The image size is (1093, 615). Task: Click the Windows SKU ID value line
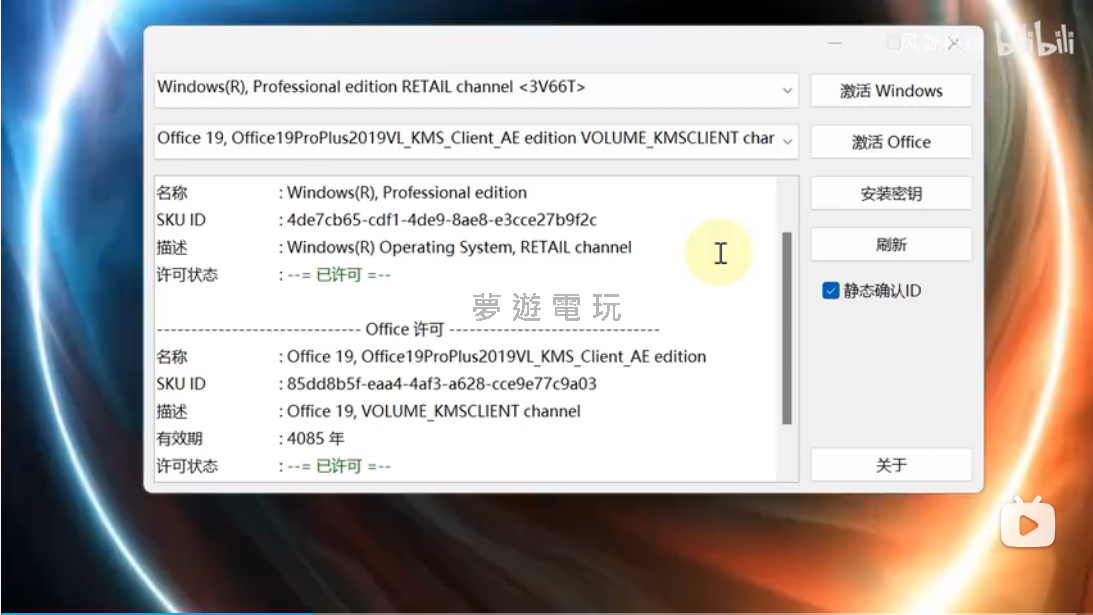tap(441, 220)
